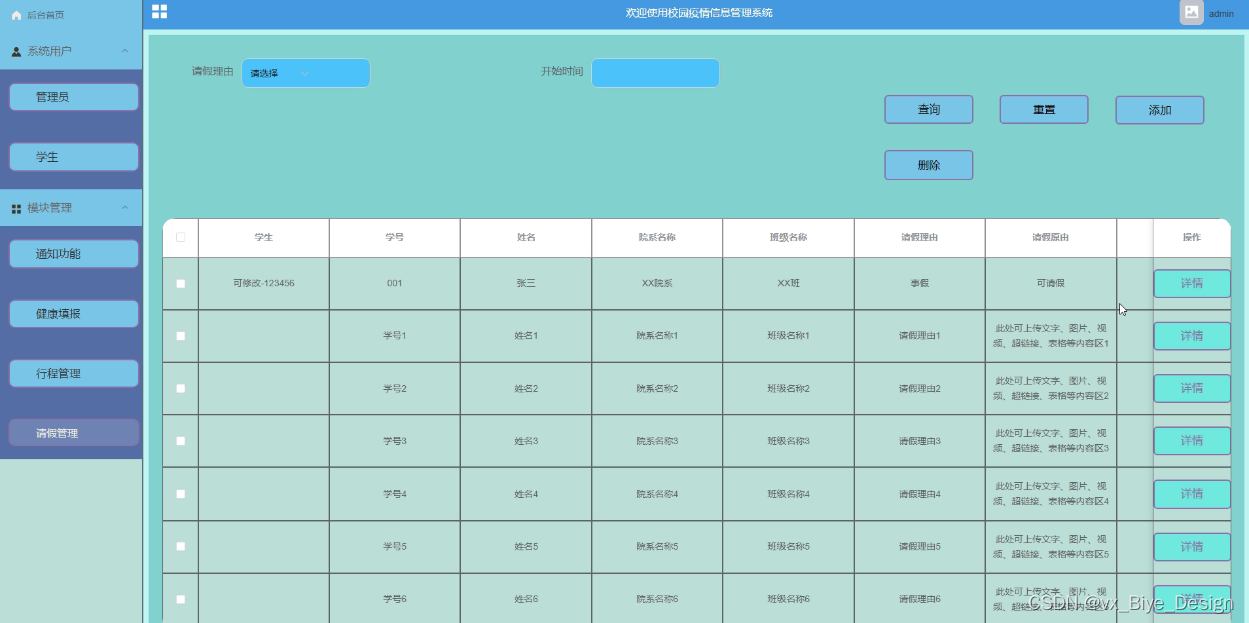The height and width of the screenshot is (623, 1249).
Task: Click the 学号 column header
Action: click(395, 238)
